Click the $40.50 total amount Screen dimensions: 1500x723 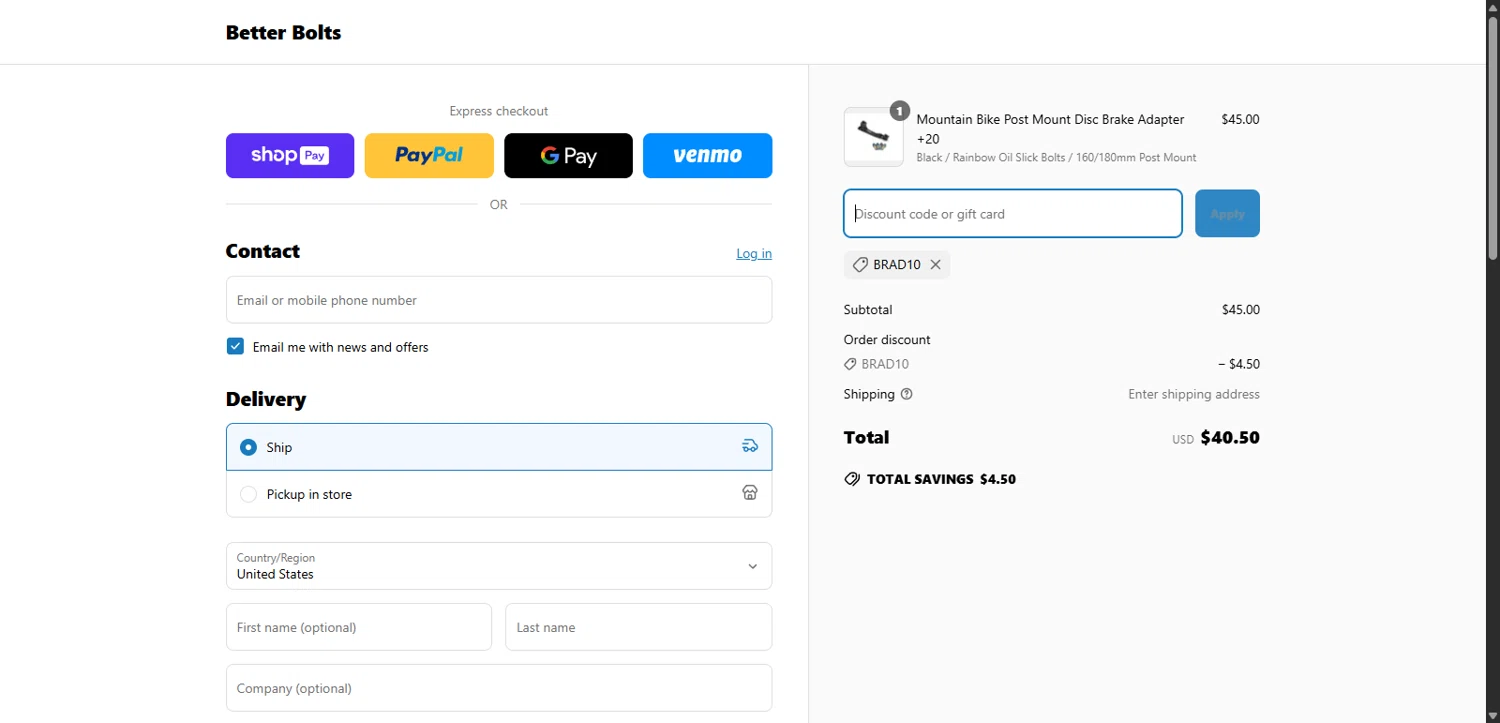[x=1230, y=437]
